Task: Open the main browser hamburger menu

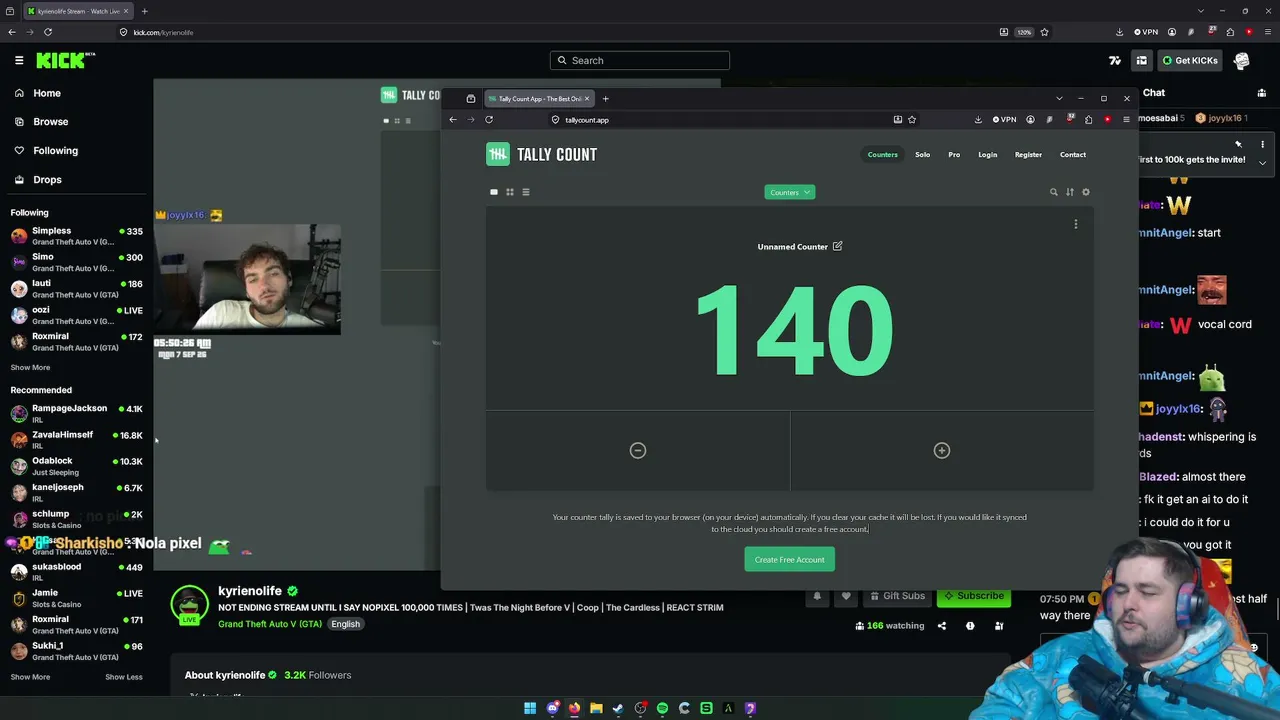Action: click(1267, 32)
